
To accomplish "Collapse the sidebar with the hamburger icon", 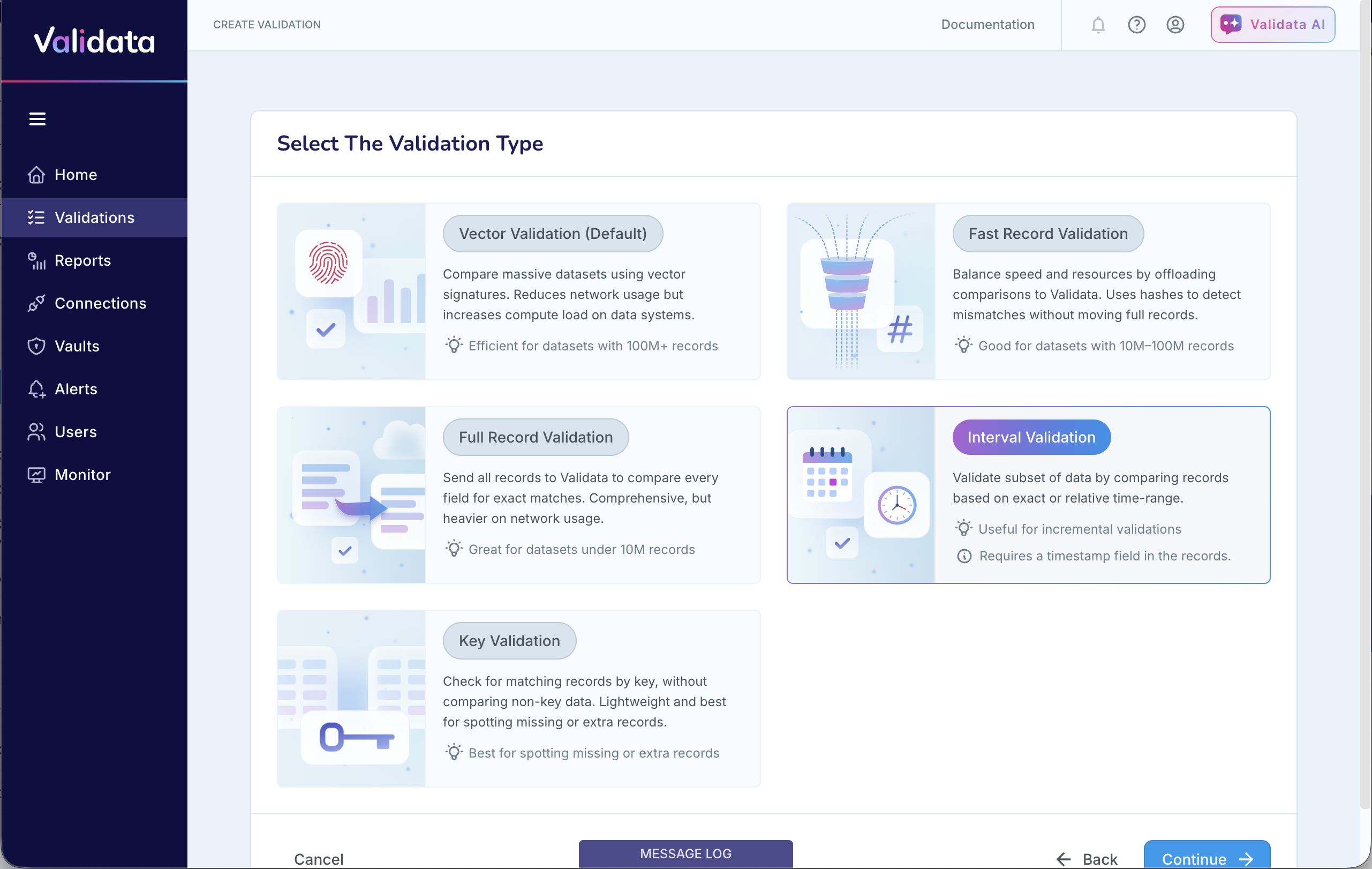I will click(x=37, y=118).
